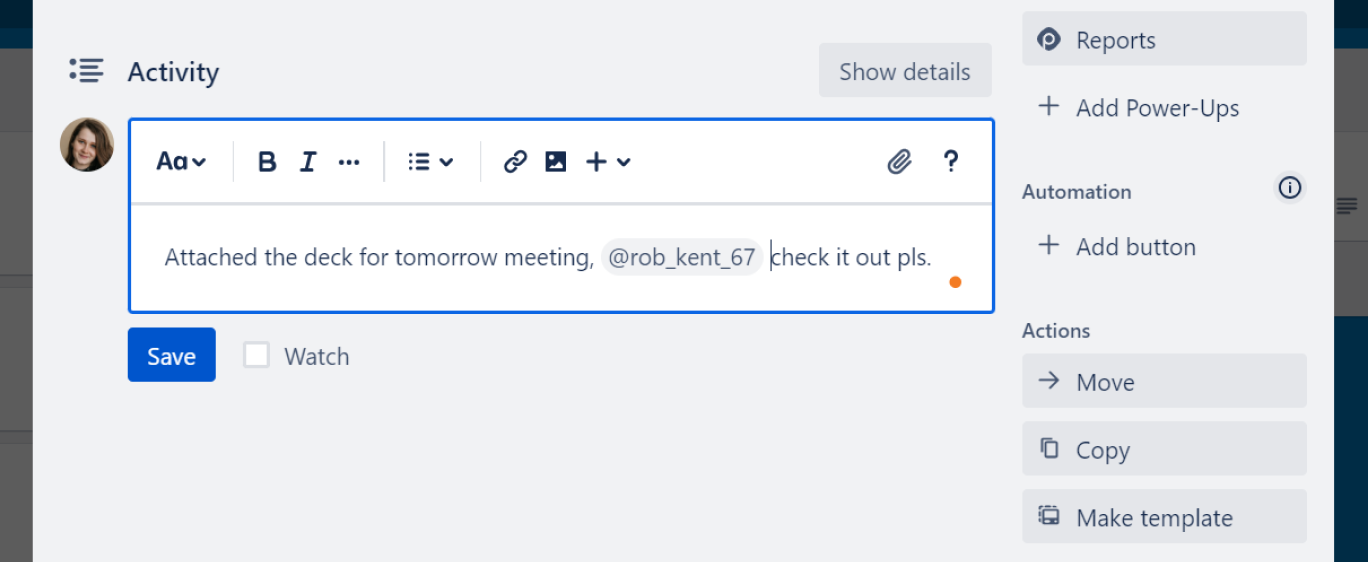This screenshot has width=1368, height=562.
Task: Open the Reports power-up
Action: click(1164, 39)
